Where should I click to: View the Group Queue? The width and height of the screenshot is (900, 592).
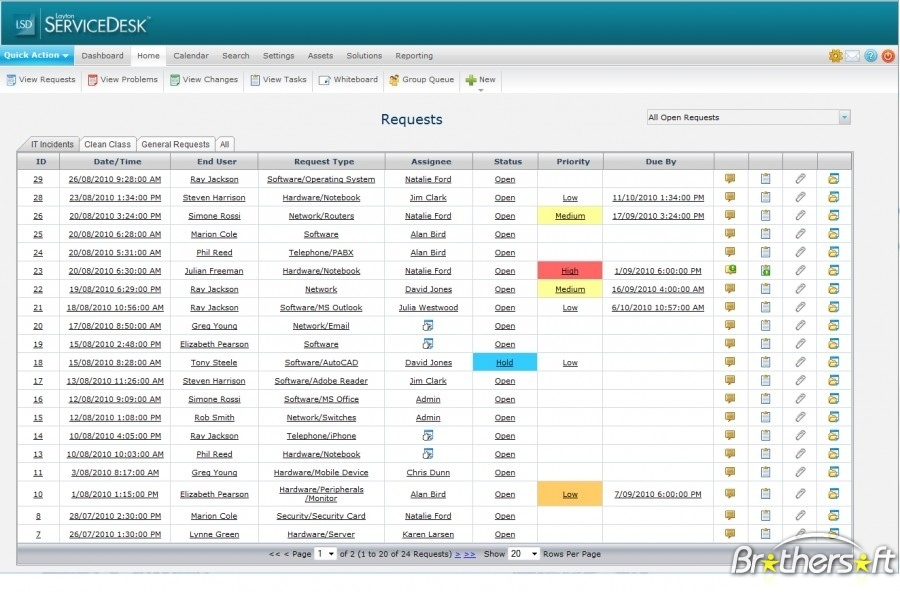click(x=422, y=79)
